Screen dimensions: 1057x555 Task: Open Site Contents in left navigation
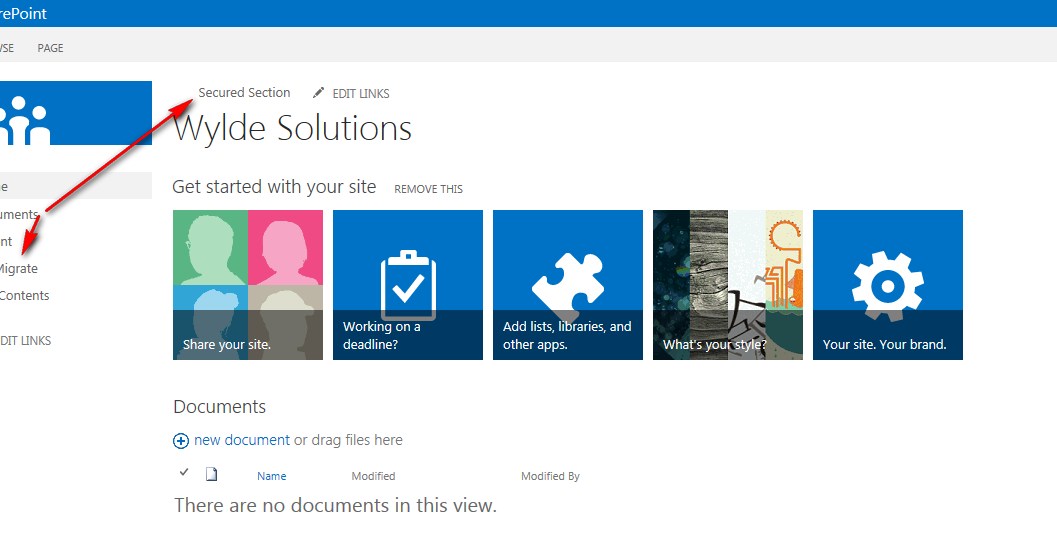tap(24, 295)
